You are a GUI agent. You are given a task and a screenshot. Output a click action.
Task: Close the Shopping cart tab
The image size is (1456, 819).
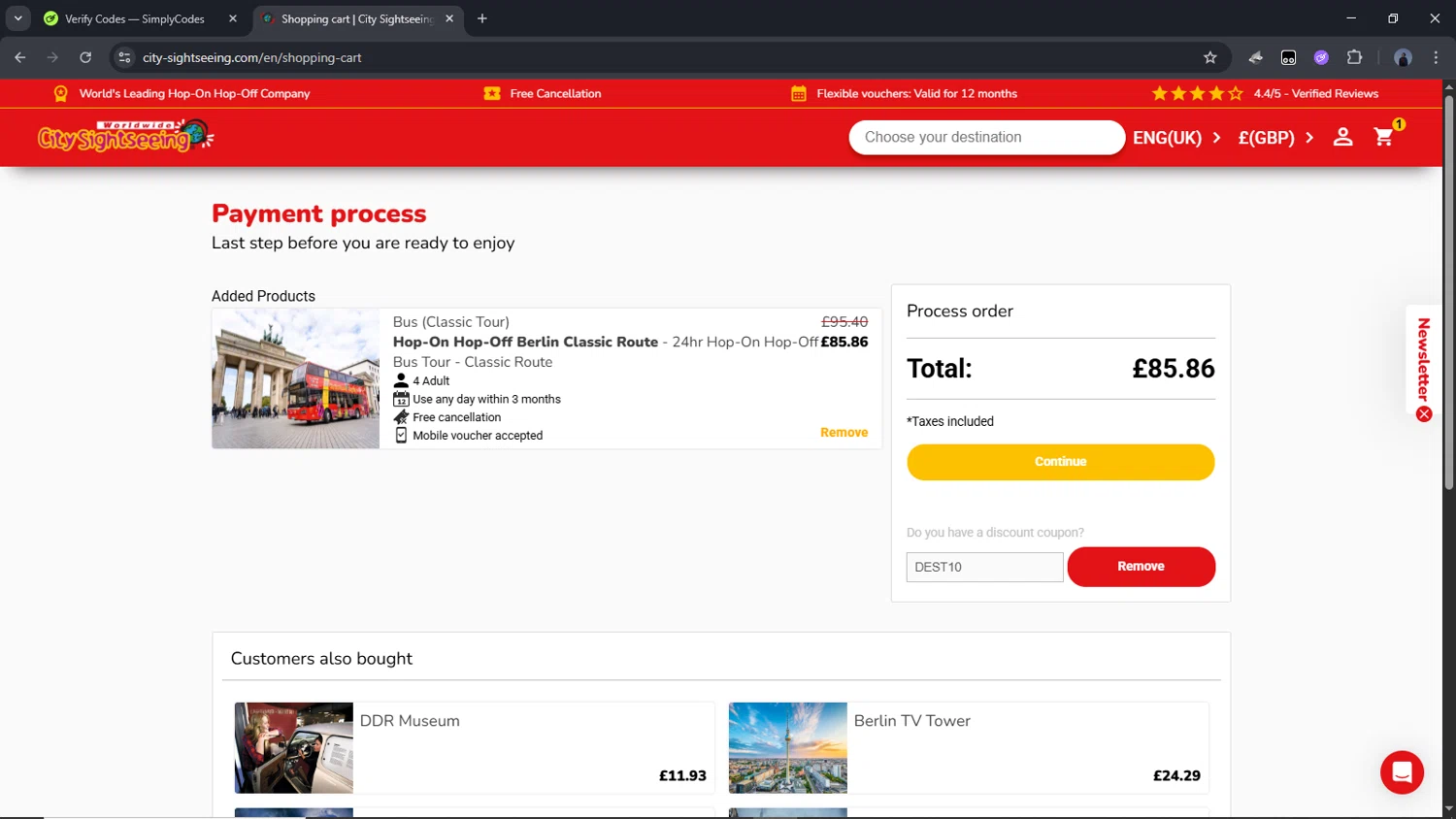coord(449,18)
